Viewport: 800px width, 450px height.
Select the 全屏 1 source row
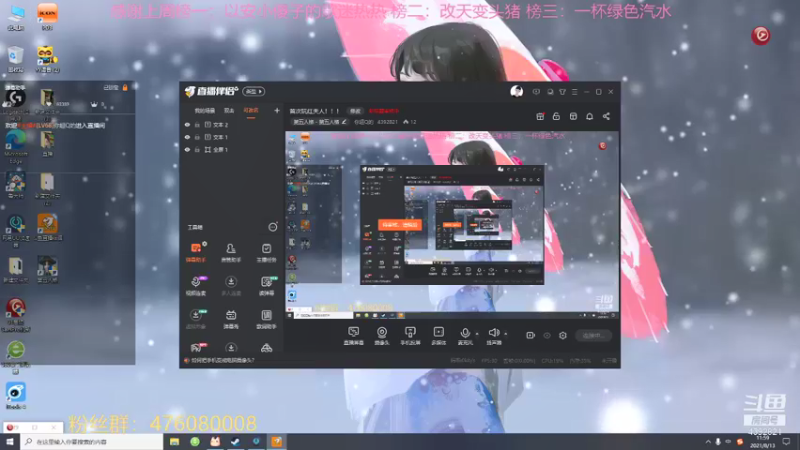pyautogui.click(x=232, y=149)
